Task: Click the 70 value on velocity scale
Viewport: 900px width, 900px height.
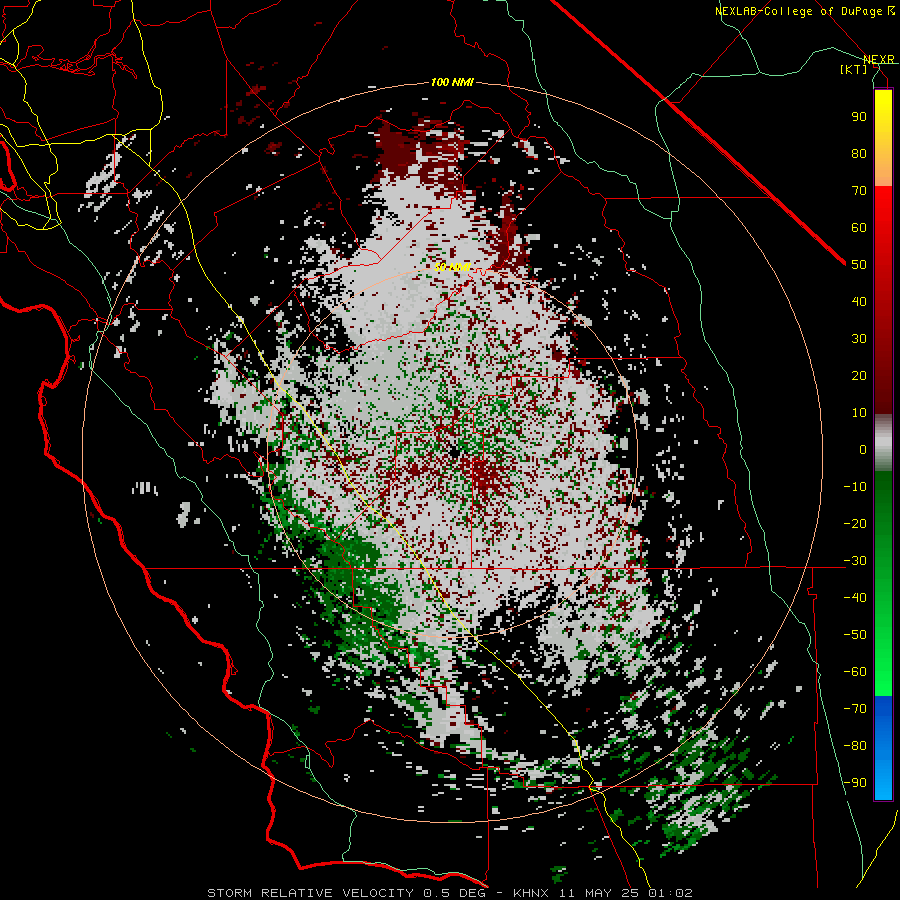Action: click(859, 191)
